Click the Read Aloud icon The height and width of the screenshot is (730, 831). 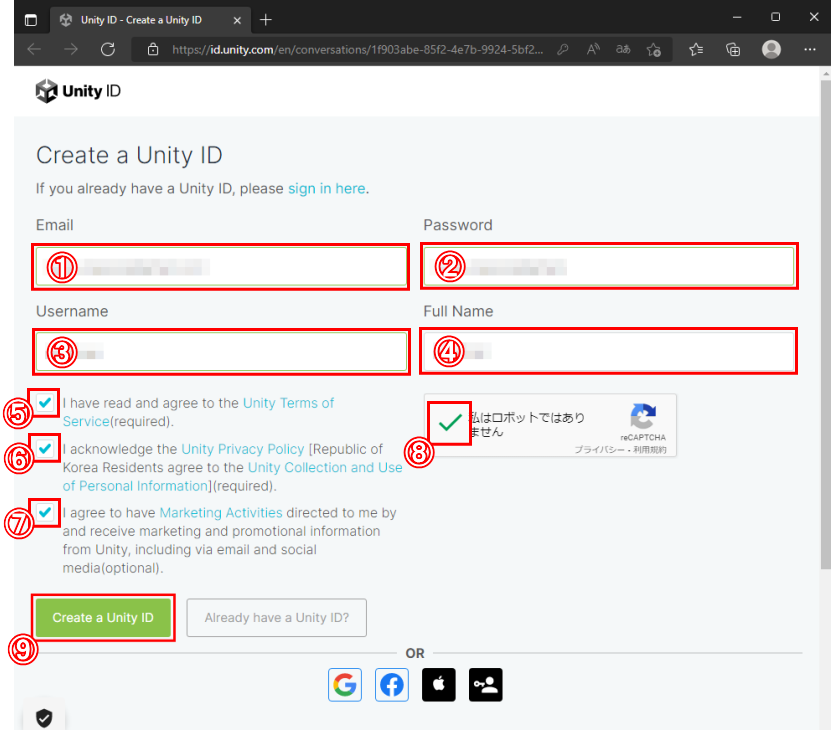(593, 49)
